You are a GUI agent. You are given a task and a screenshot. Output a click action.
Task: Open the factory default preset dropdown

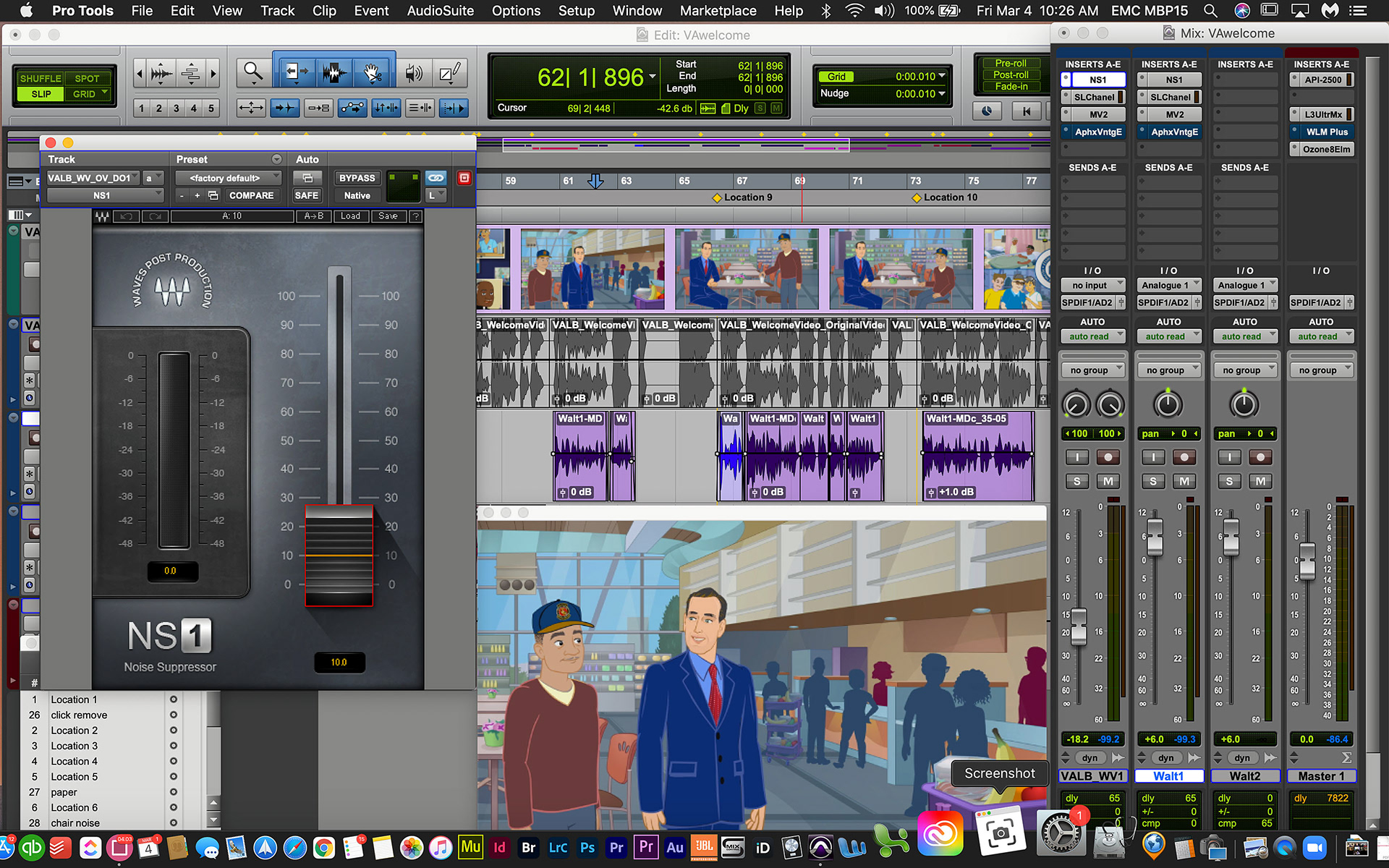228,178
